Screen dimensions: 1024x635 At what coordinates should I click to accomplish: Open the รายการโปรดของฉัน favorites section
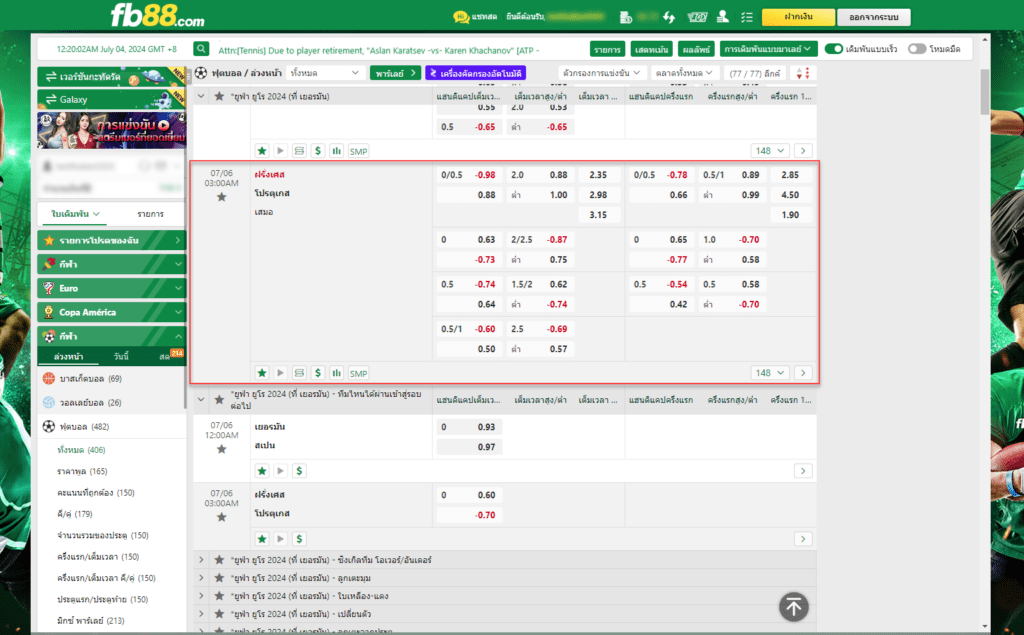tap(111, 240)
